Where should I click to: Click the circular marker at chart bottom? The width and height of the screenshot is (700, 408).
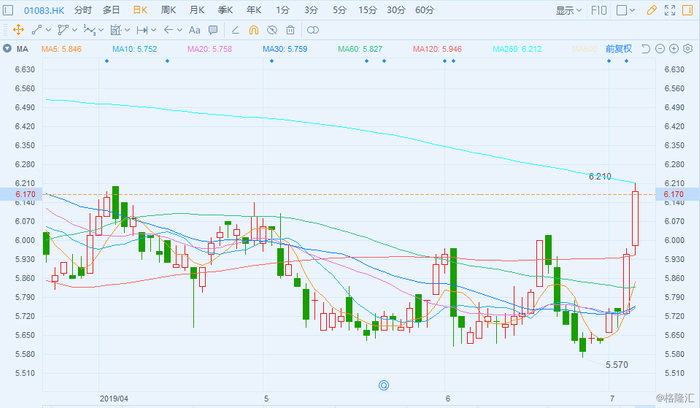[383, 385]
